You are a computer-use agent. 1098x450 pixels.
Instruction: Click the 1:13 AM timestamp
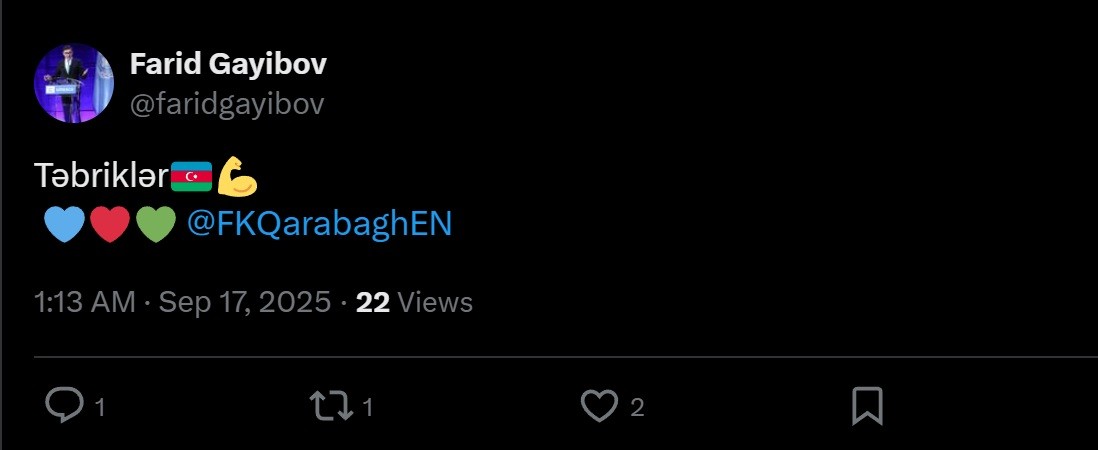[x=84, y=302]
